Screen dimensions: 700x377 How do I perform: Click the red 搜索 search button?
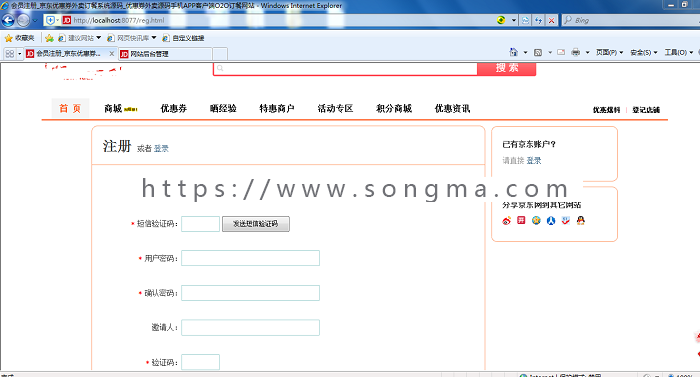tap(506, 68)
